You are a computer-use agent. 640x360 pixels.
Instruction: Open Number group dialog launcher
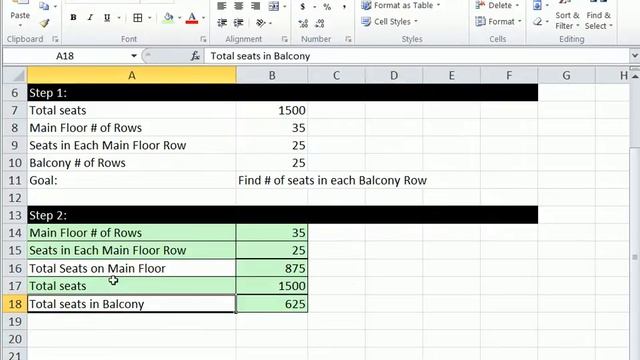348,39
